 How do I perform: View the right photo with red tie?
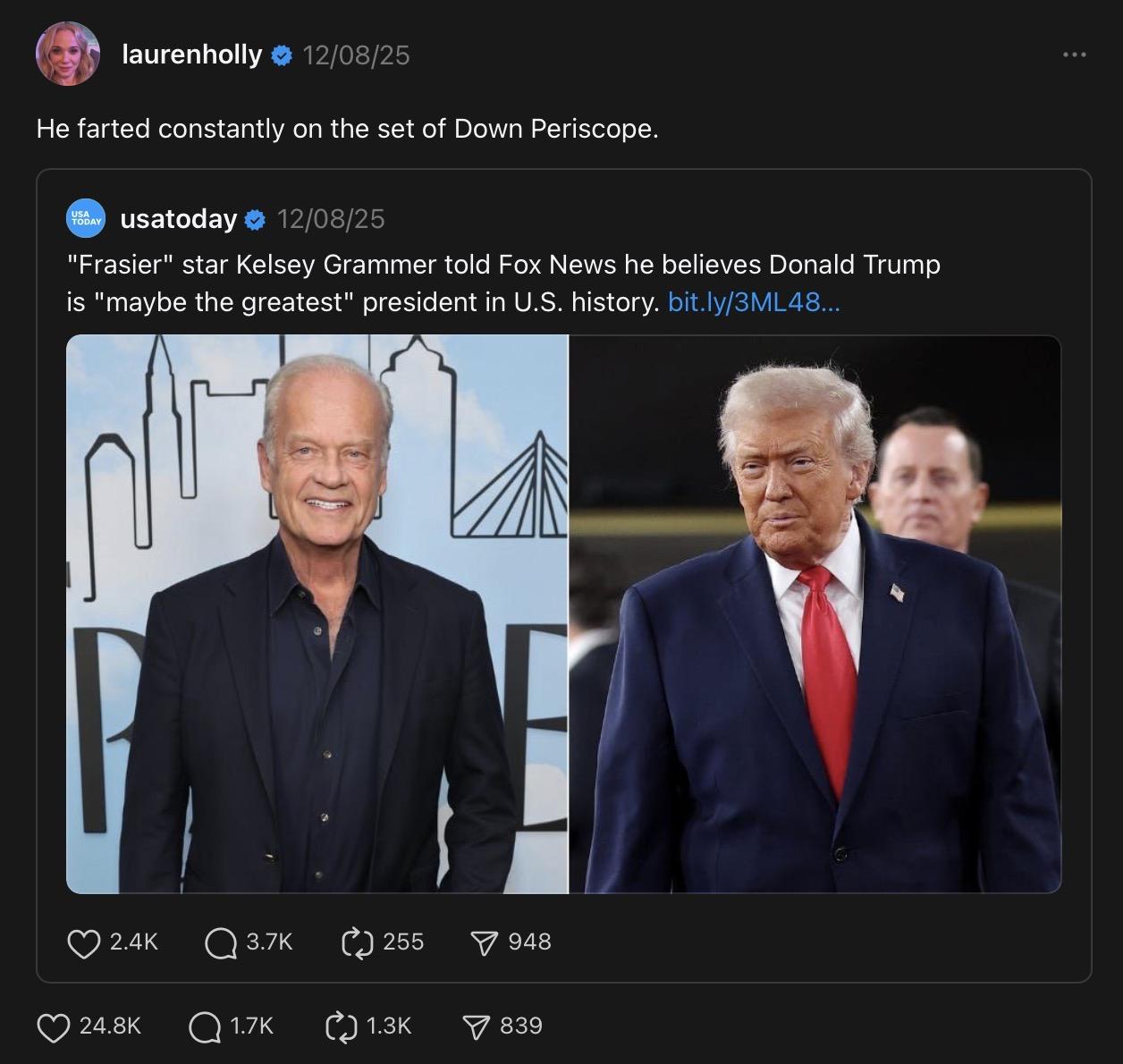(x=815, y=613)
